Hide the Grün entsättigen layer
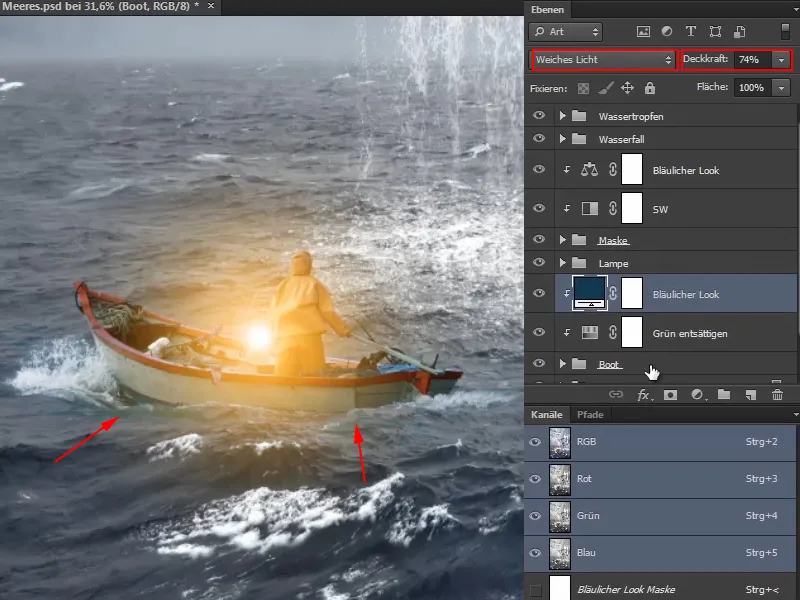Image resolution: width=800 pixels, height=600 pixels. tap(539, 333)
